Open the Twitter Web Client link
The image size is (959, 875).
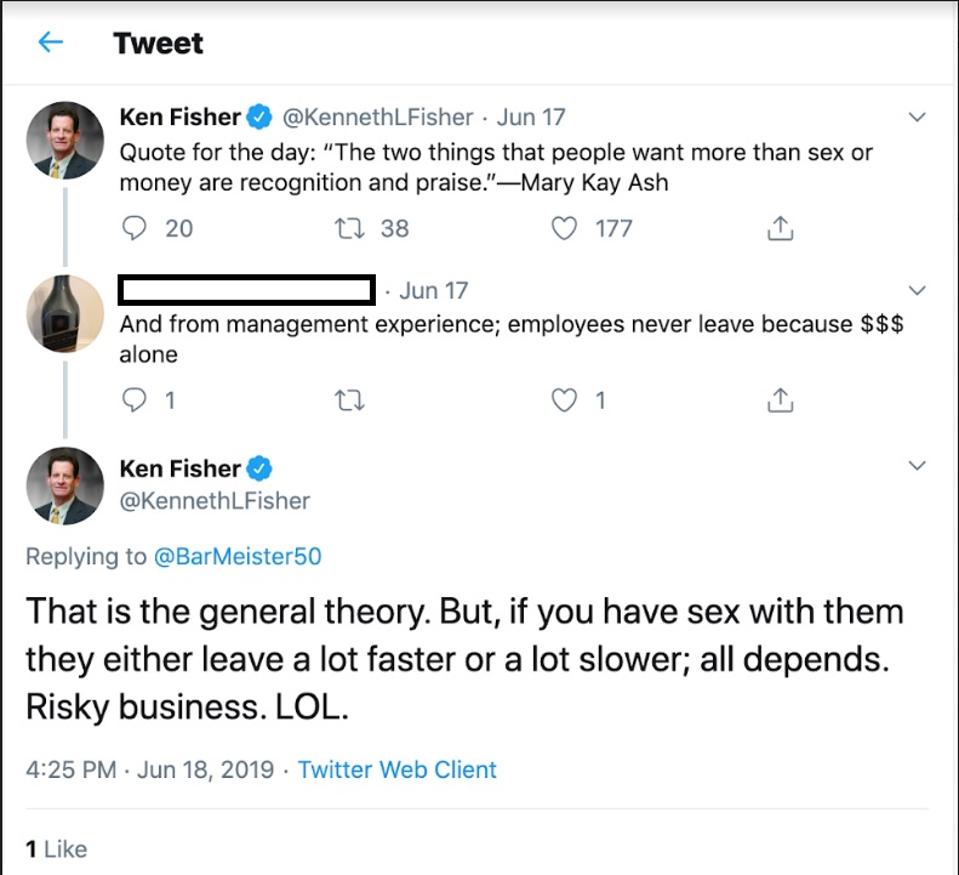point(397,770)
